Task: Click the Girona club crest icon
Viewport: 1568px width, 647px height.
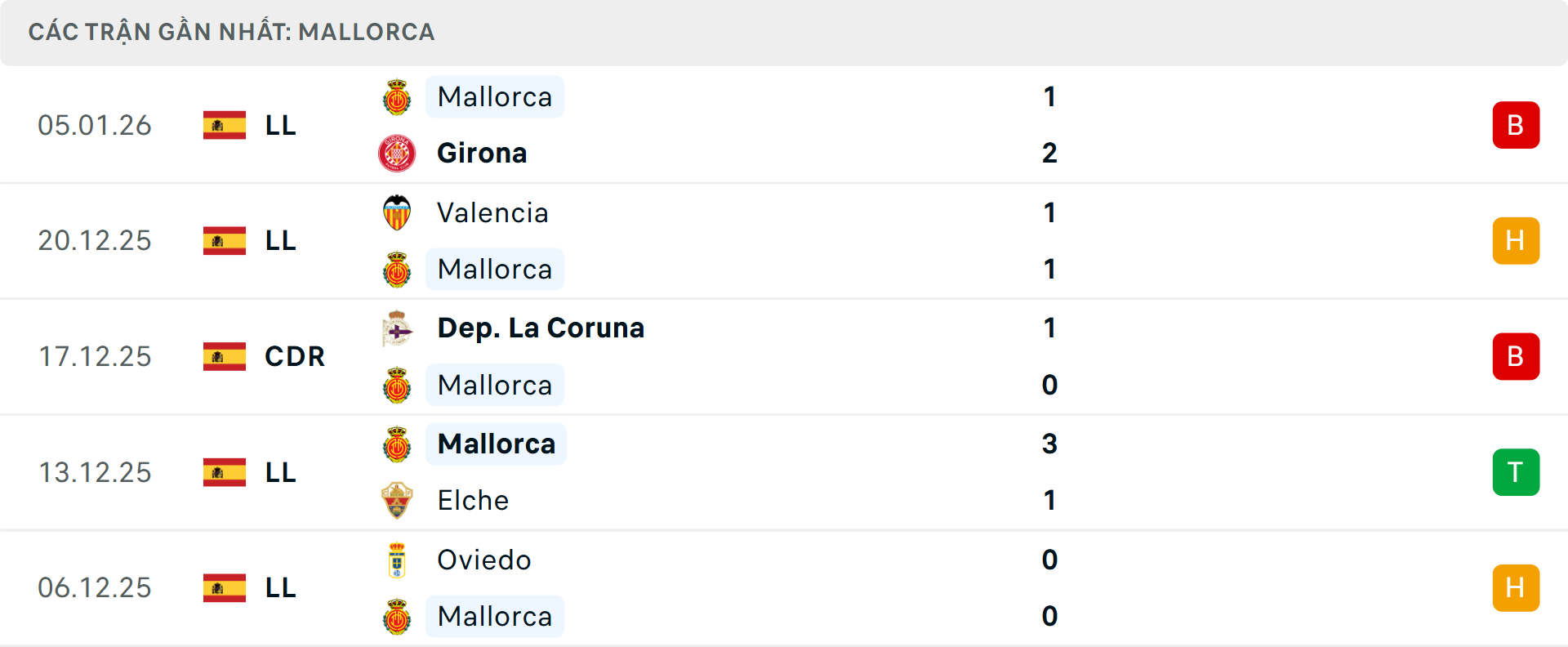Action: pos(397,154)
